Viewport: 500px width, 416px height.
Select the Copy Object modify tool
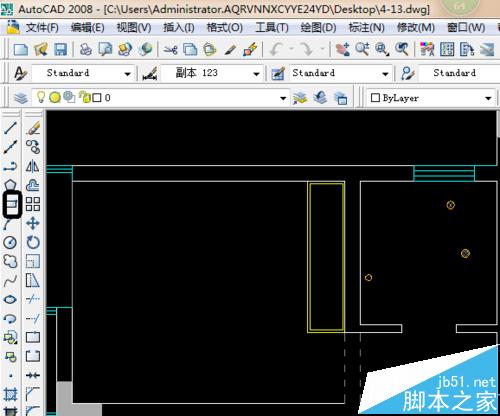tap(33, 147)
